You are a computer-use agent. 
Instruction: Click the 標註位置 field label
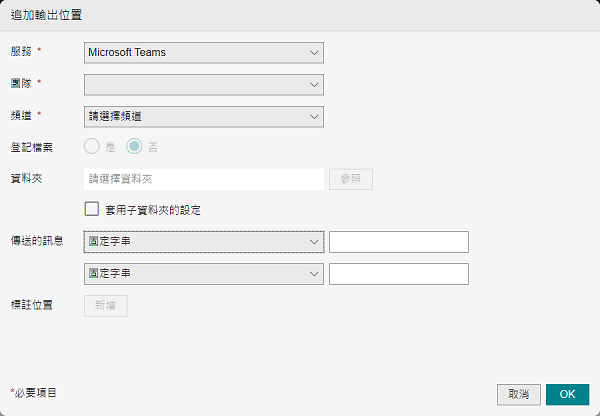(x=32, y=305)
